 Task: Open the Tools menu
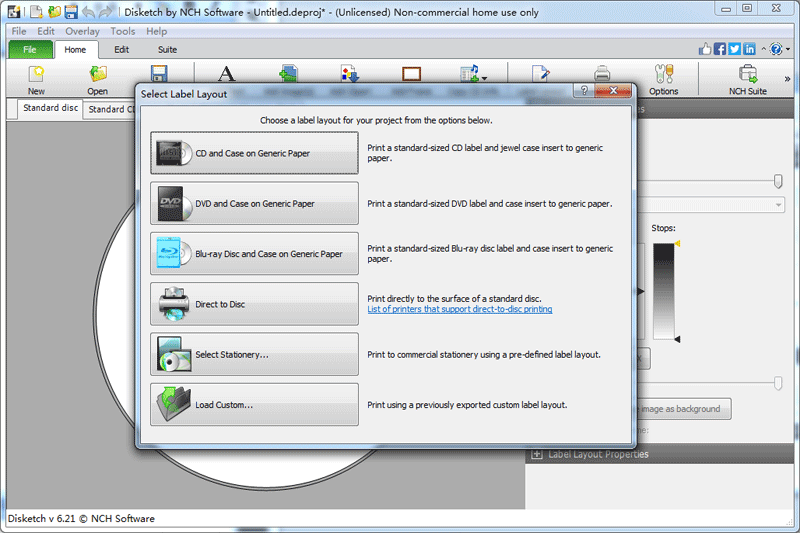(123, 31)
